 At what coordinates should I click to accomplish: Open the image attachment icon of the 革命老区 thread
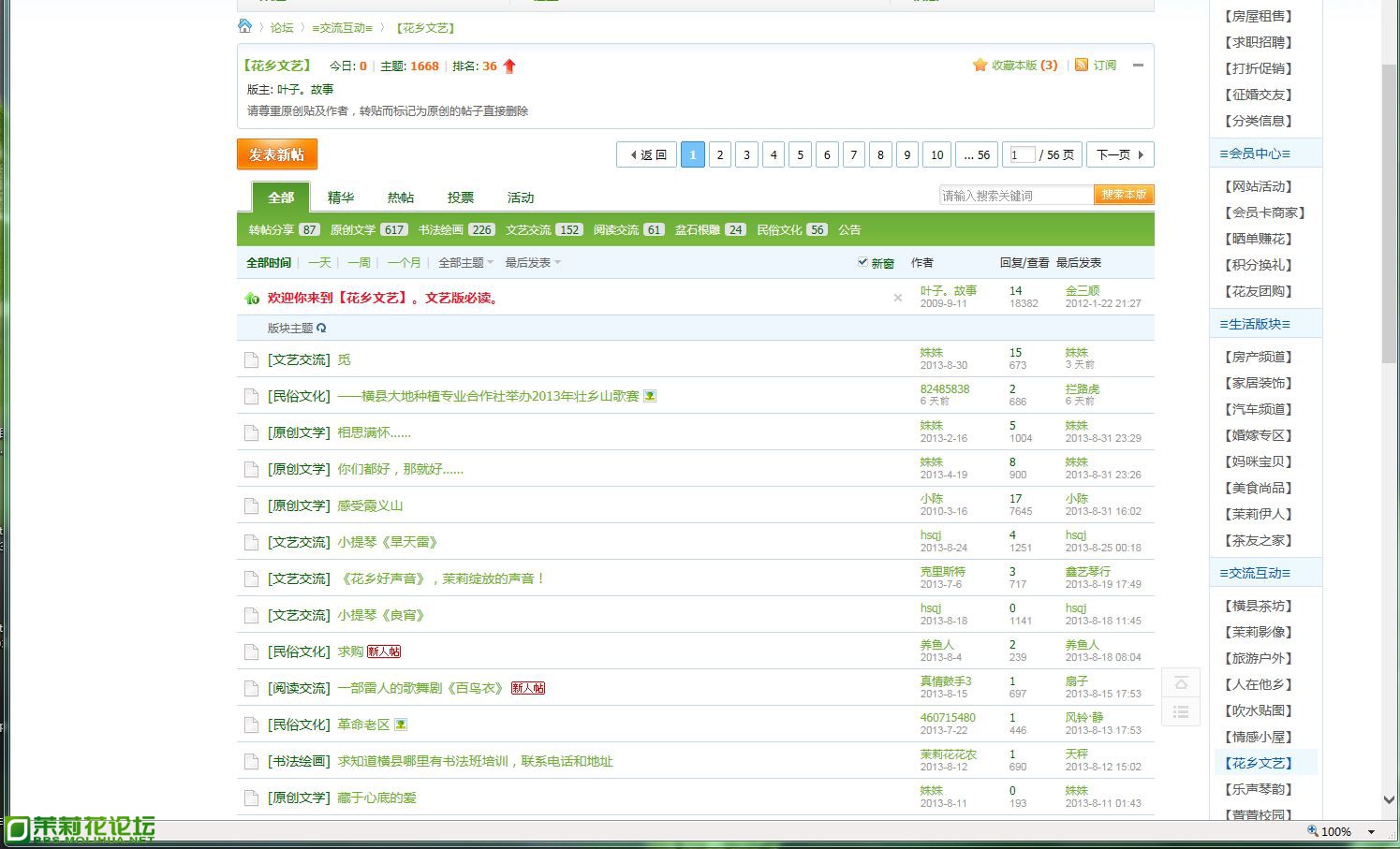401,725
